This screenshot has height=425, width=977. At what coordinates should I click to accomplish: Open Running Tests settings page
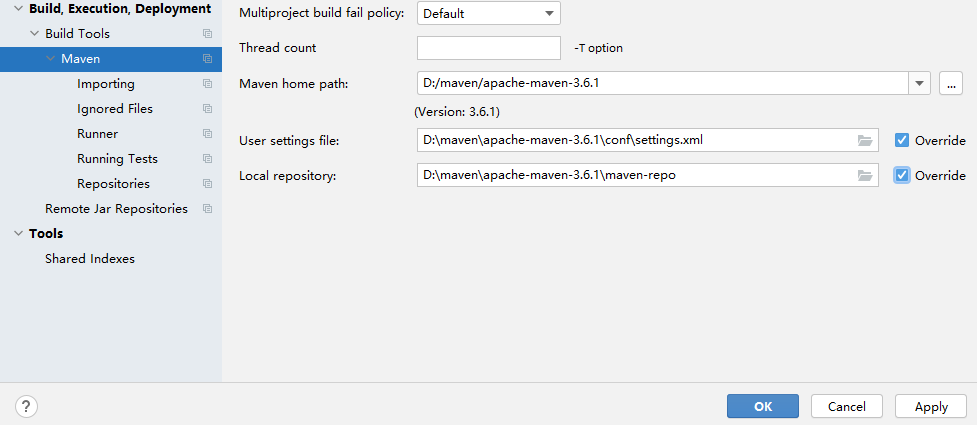click(117, 159)
